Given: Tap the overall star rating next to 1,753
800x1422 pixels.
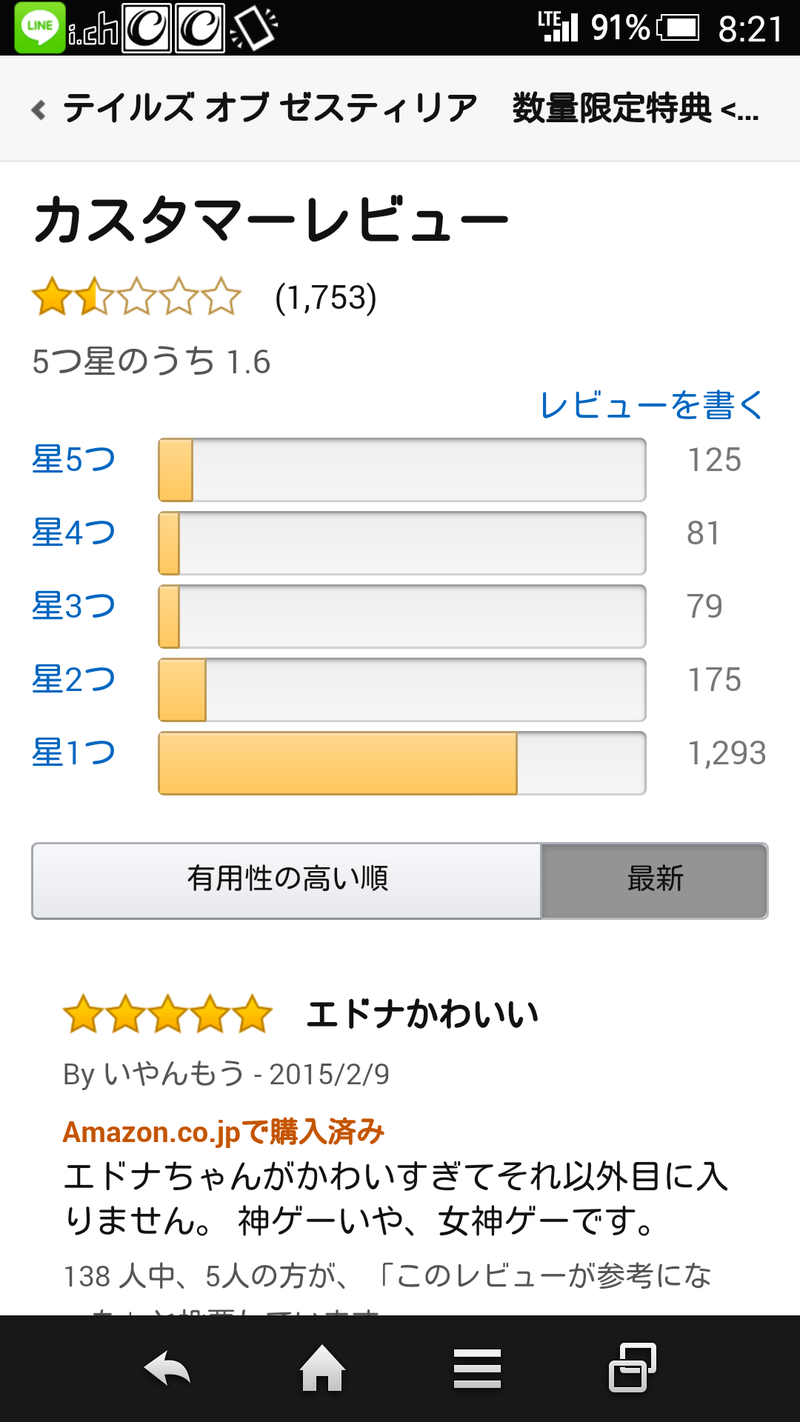Looking at the screenshot, I should click(x=137, y=298).
